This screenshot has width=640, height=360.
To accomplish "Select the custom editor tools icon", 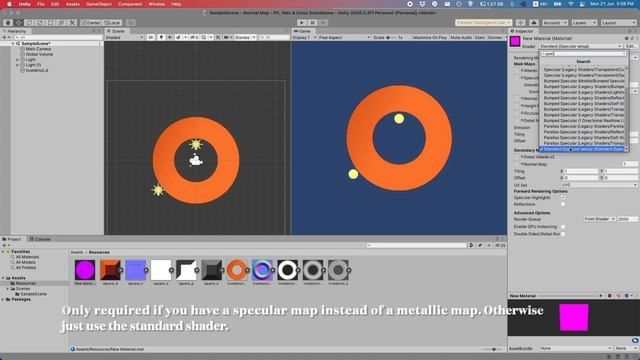I will [x=72, y=23].
